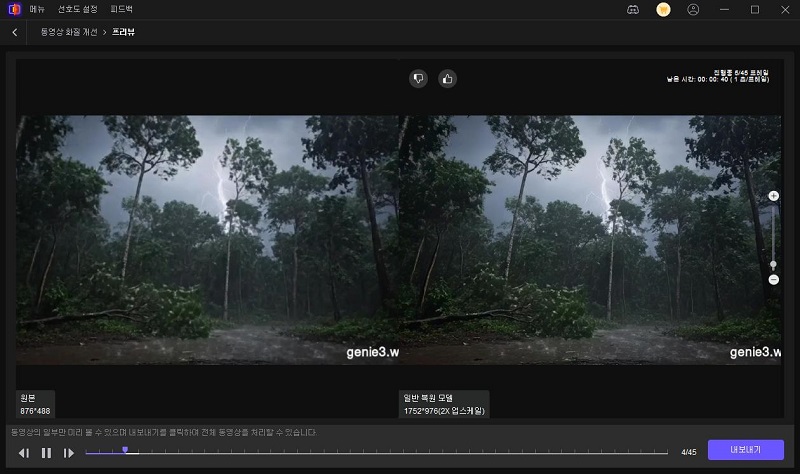Zoom in with the plus icon
800x474 pixels.
(773, 196)
